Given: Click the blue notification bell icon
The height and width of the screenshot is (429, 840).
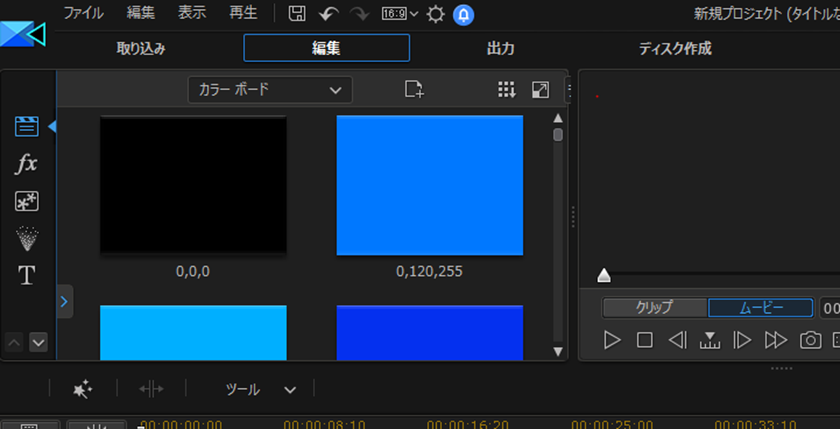Looking at the screenshot, I should tap(464, 14).
